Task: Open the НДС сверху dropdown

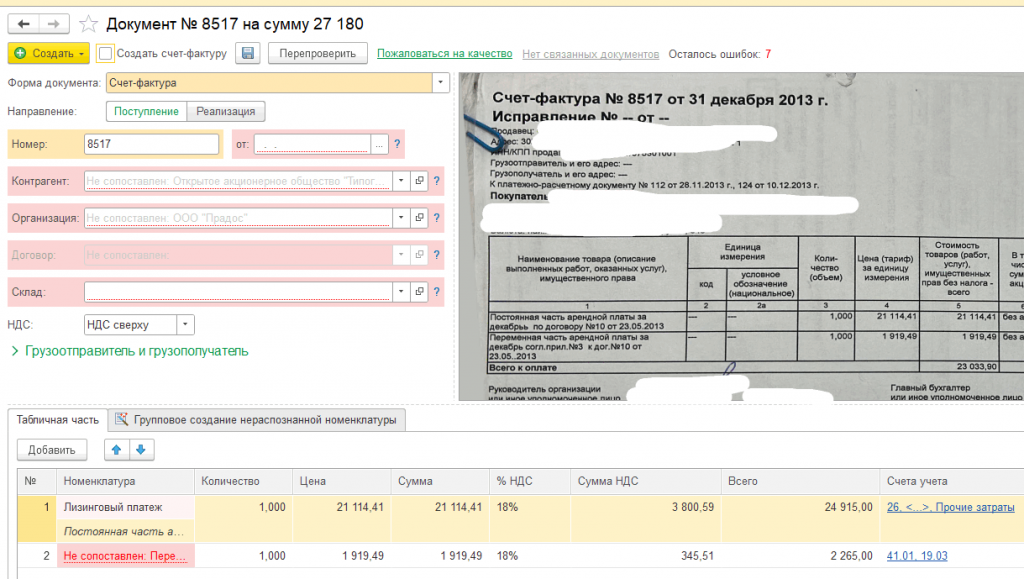Action: (x=185, y=324)
